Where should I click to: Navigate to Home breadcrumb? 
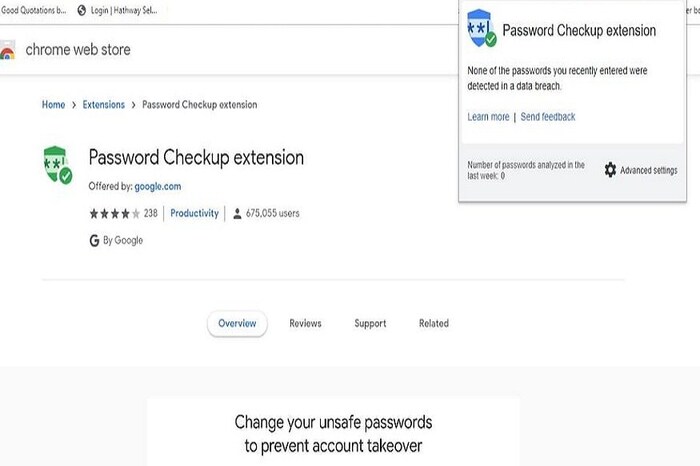pos(53,104)
